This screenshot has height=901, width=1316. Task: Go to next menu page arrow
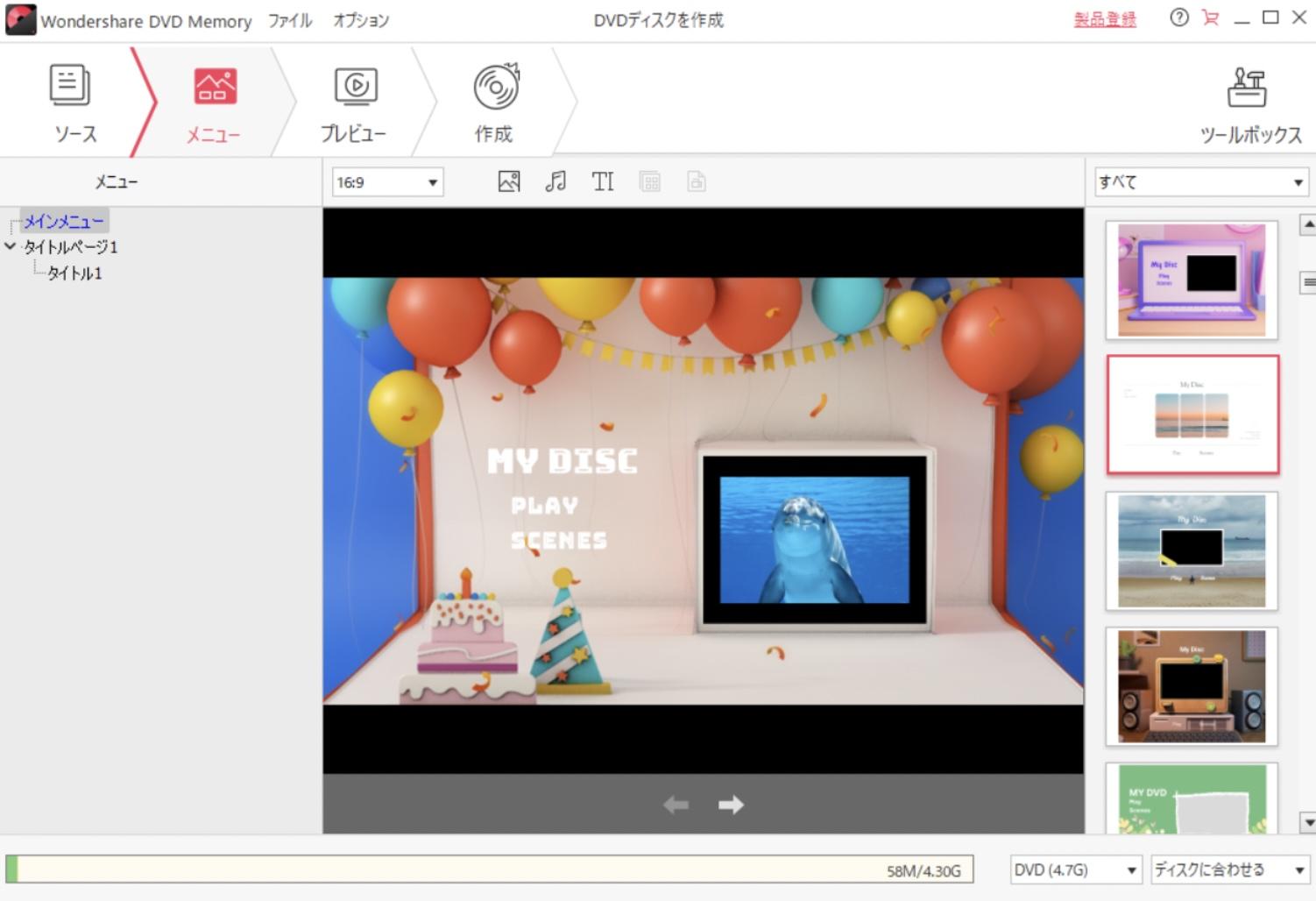(731, 805)
